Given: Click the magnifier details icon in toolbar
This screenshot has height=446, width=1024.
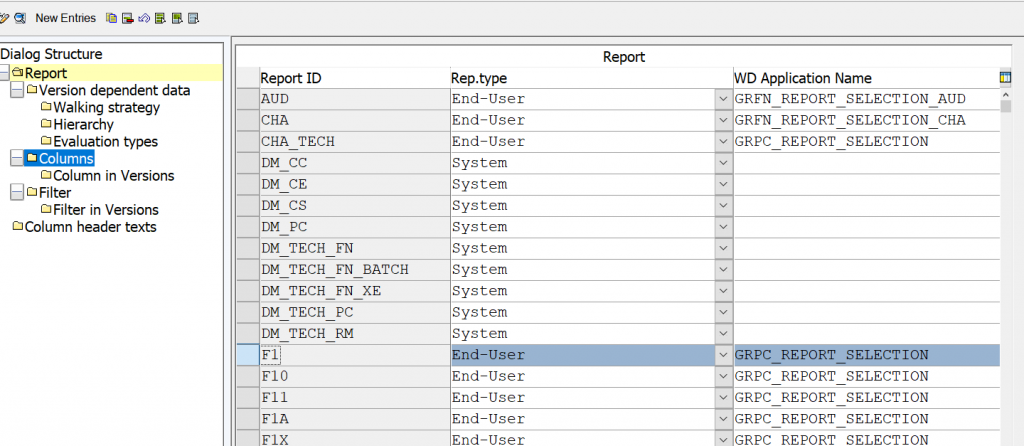Looking at the screenshot, I should [20, 18].
